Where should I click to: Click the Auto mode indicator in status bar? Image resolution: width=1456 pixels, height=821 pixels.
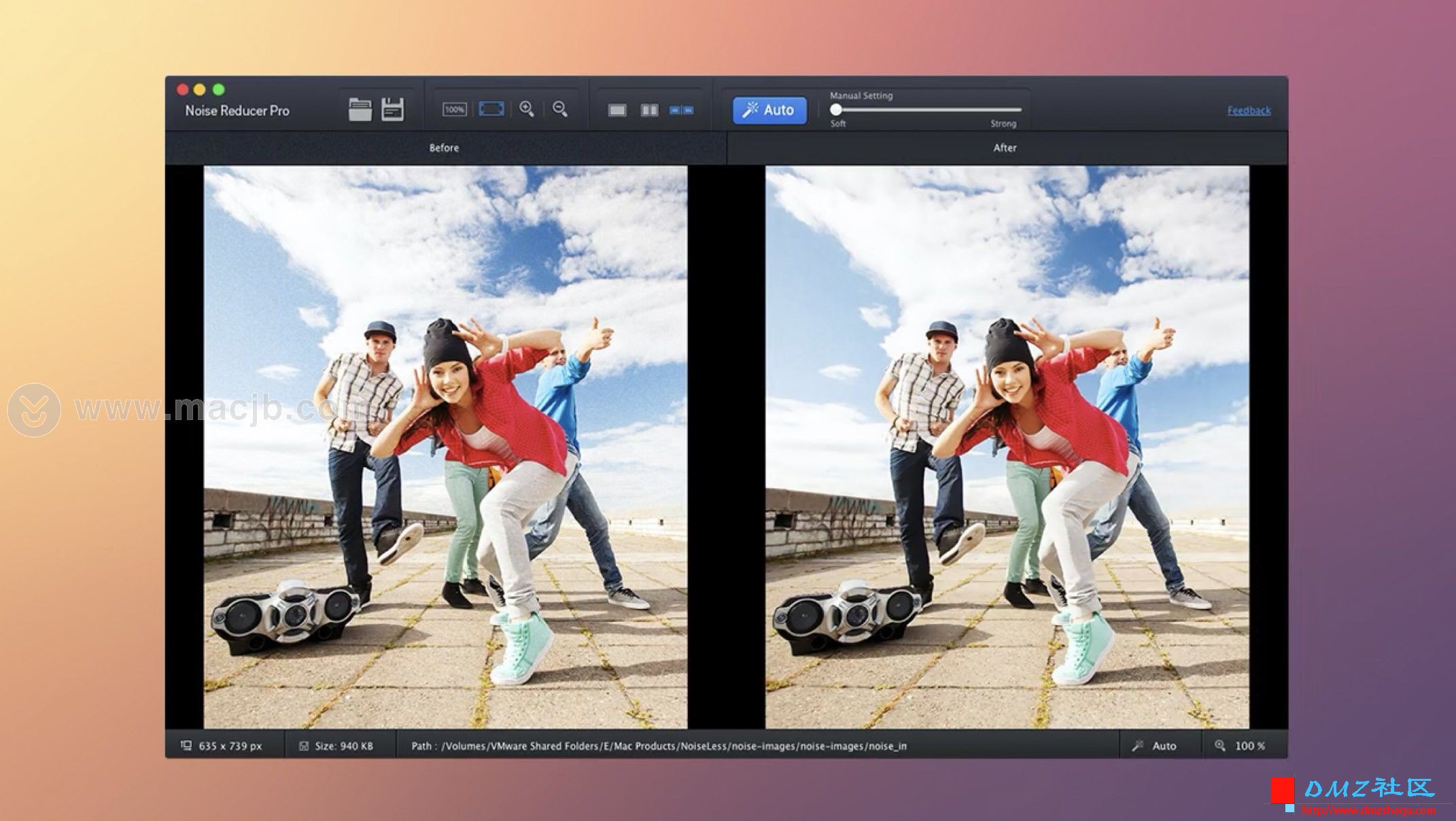coord(1164,746)
